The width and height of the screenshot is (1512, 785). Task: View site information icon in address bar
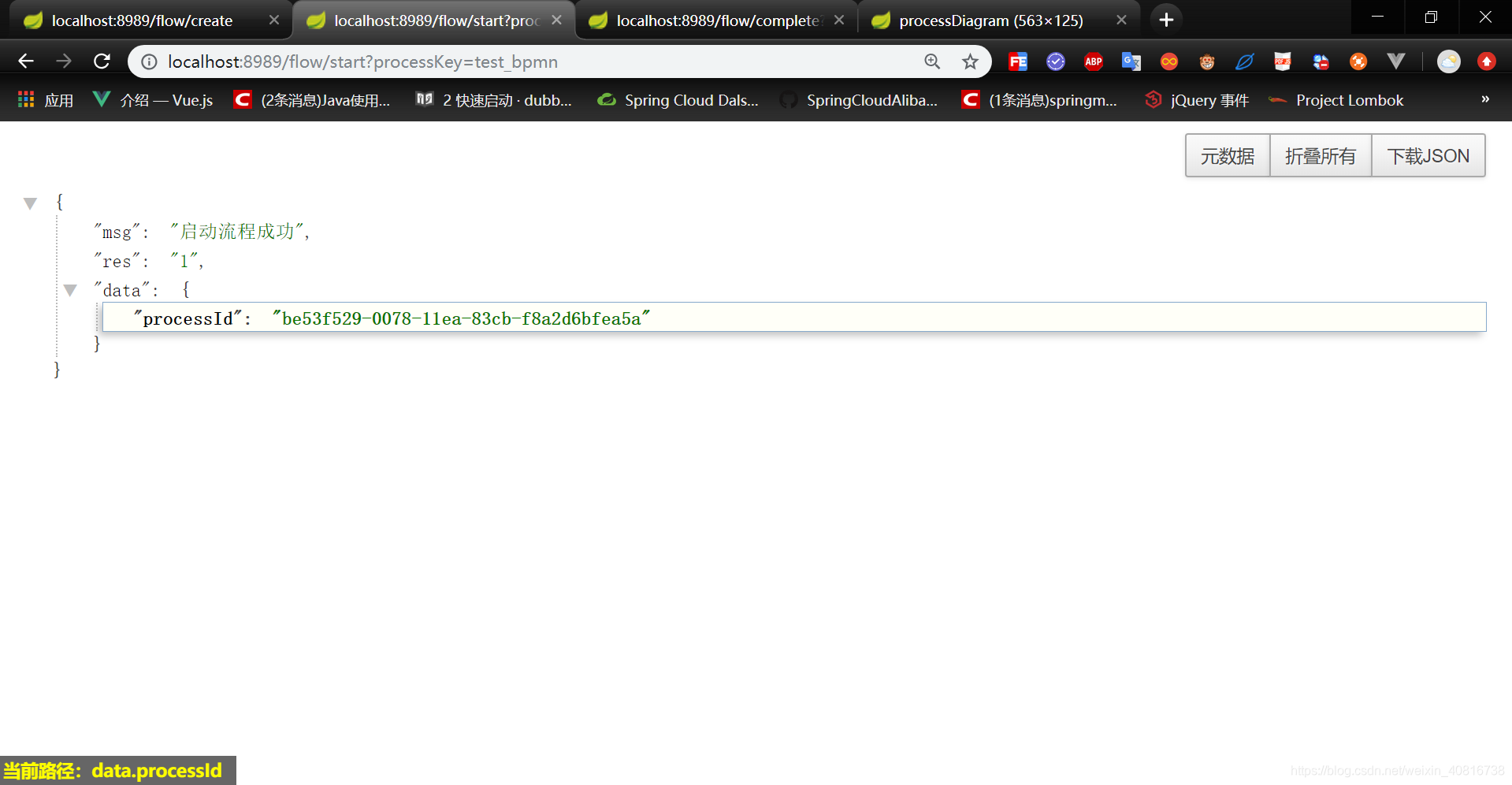[x=149, y=61]
